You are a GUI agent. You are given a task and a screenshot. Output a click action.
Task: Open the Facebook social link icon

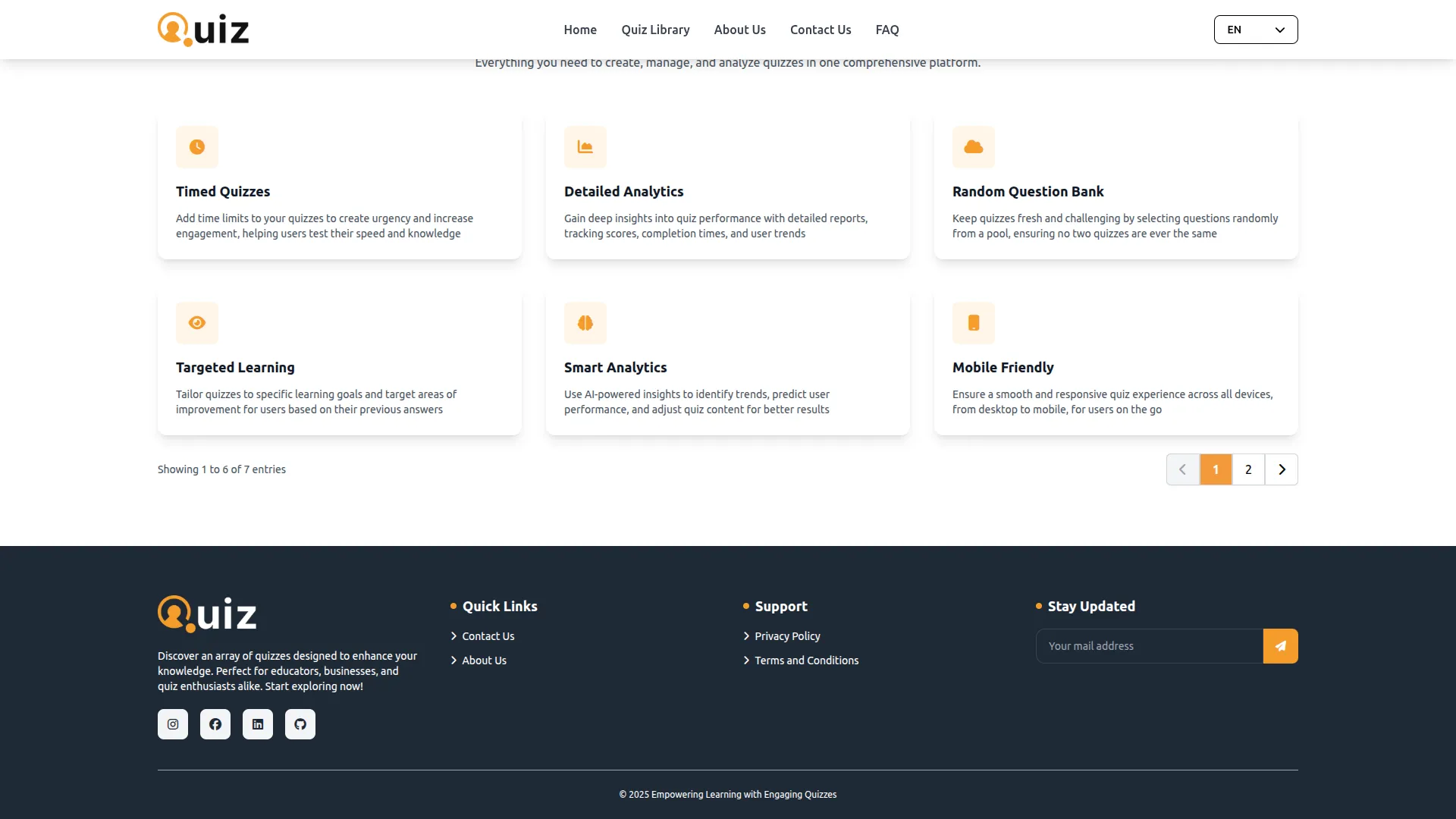(x=215, y=724)
